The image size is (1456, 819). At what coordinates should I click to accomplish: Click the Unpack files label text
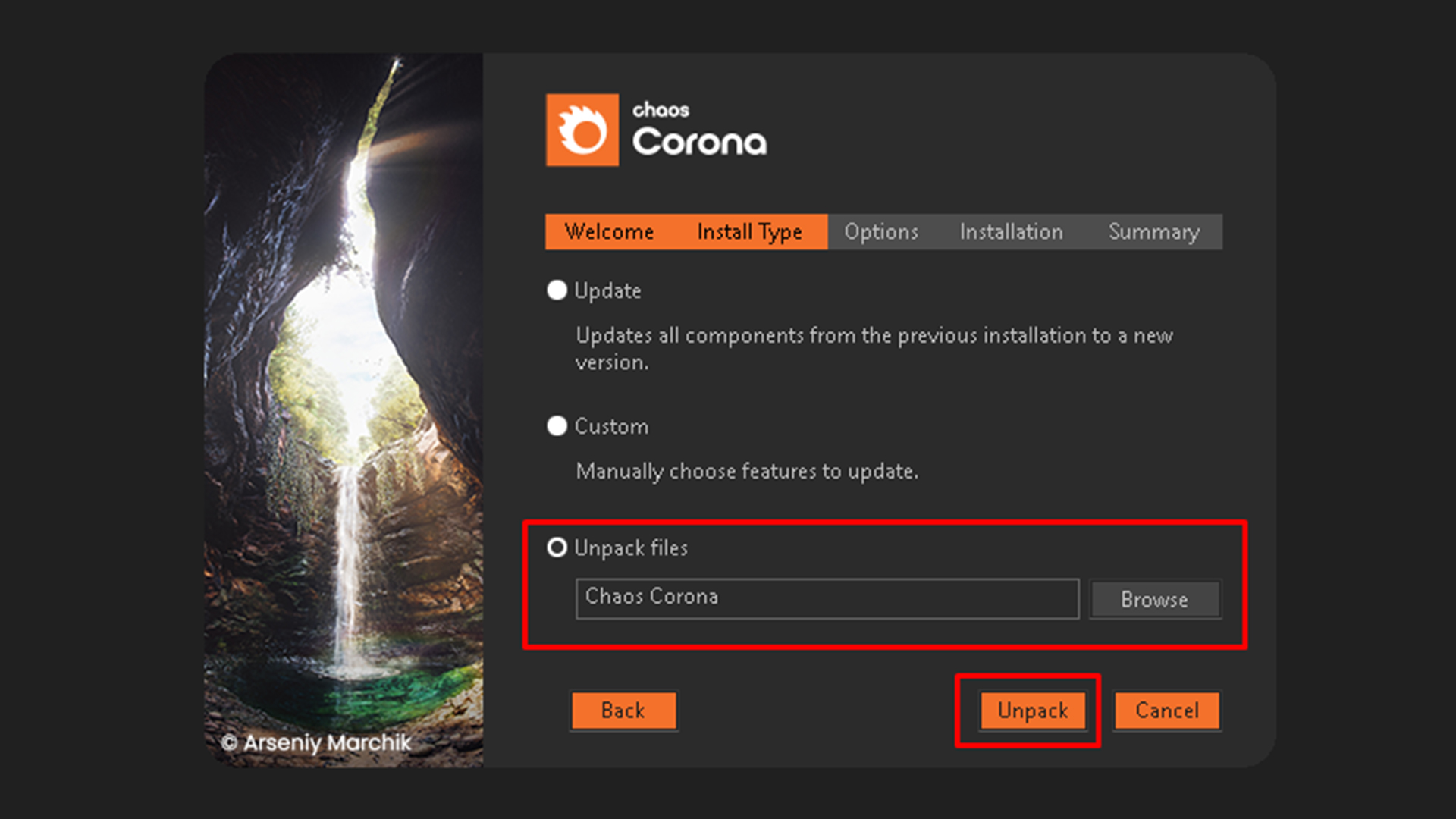631,548
